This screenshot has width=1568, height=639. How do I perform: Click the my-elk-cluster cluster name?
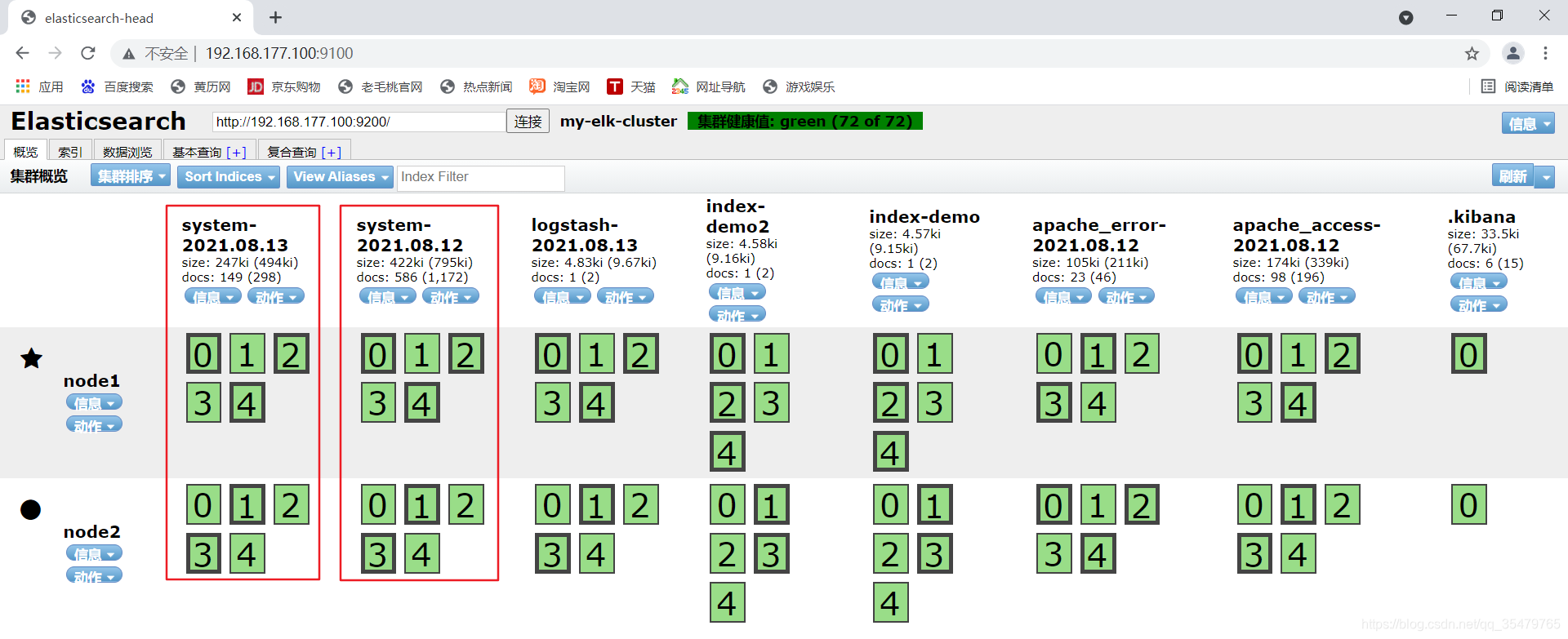coord(618,122)
